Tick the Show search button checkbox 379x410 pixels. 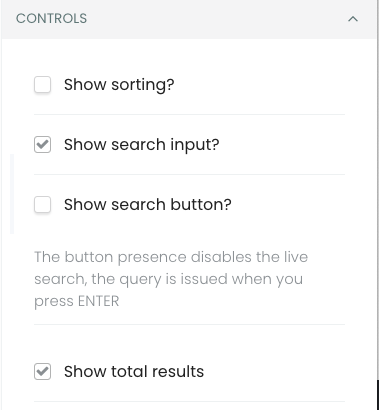(42, 205)
